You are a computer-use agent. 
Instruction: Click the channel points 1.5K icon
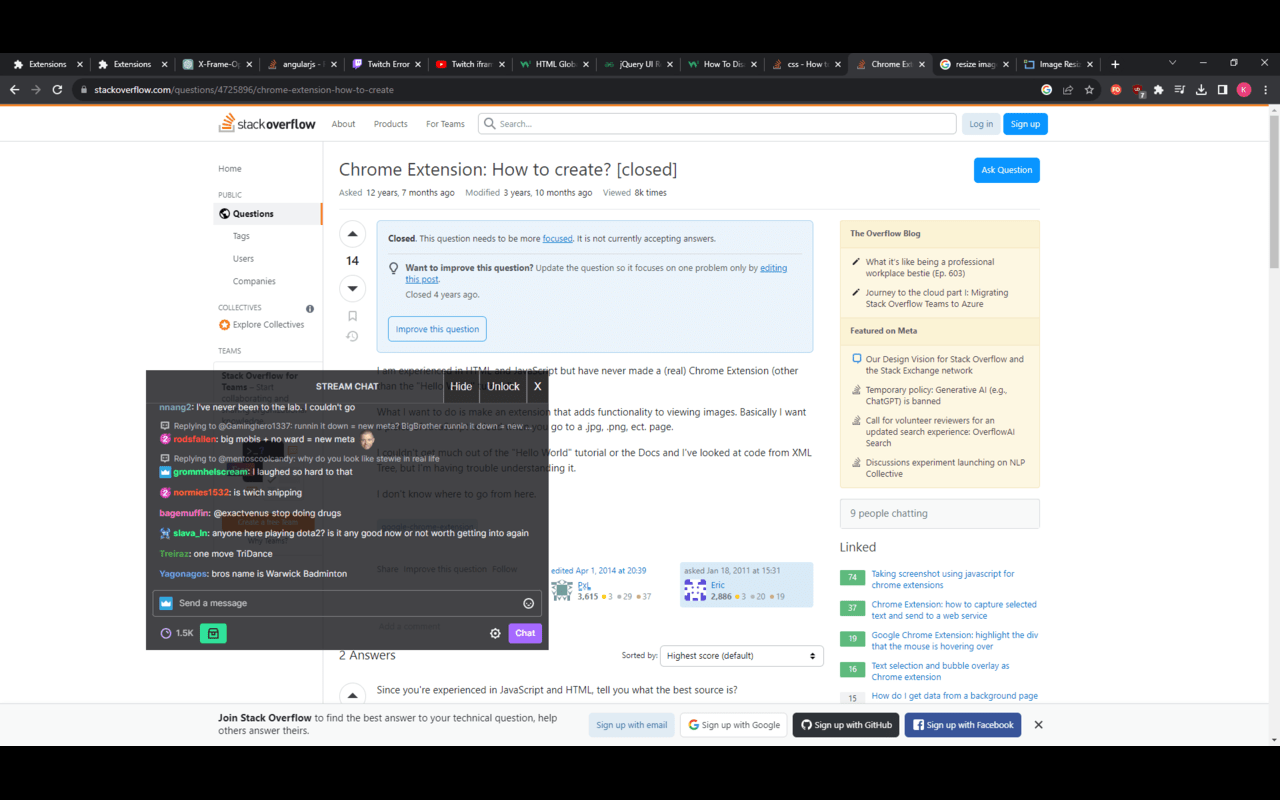pos(177,633)
